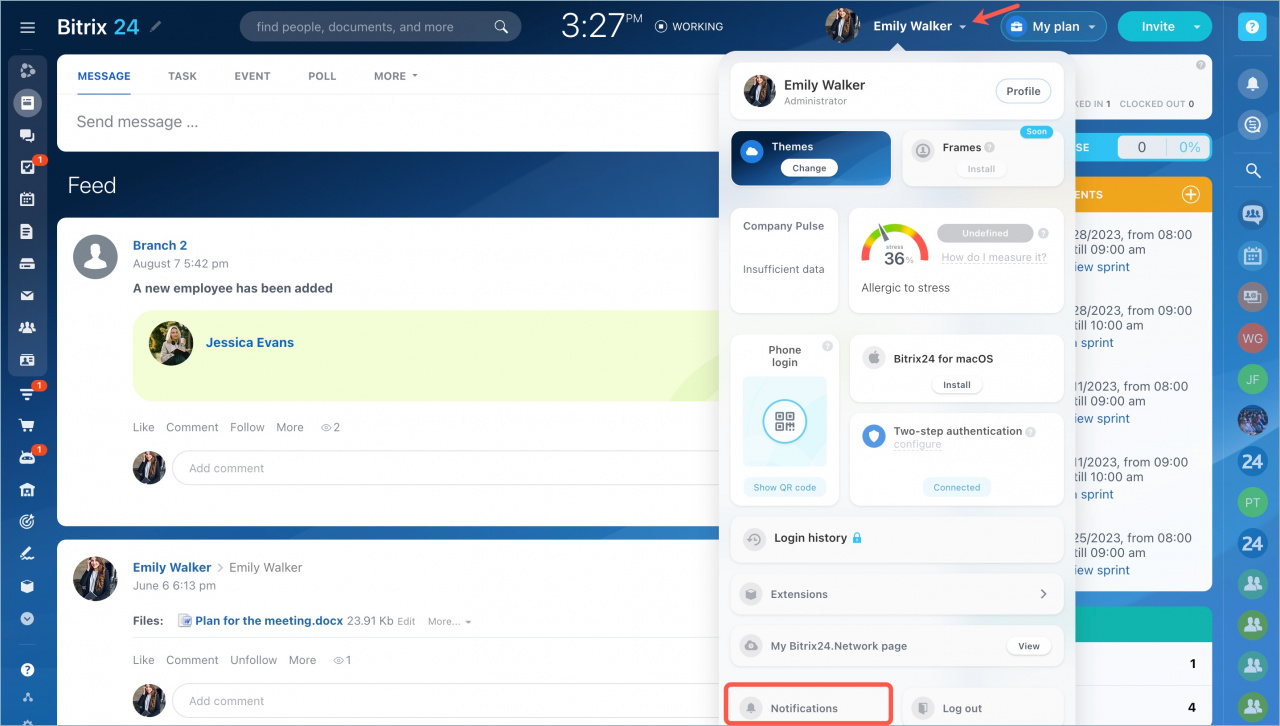
Task: Open the Webmail envelope icon
Action: point(28,296)
